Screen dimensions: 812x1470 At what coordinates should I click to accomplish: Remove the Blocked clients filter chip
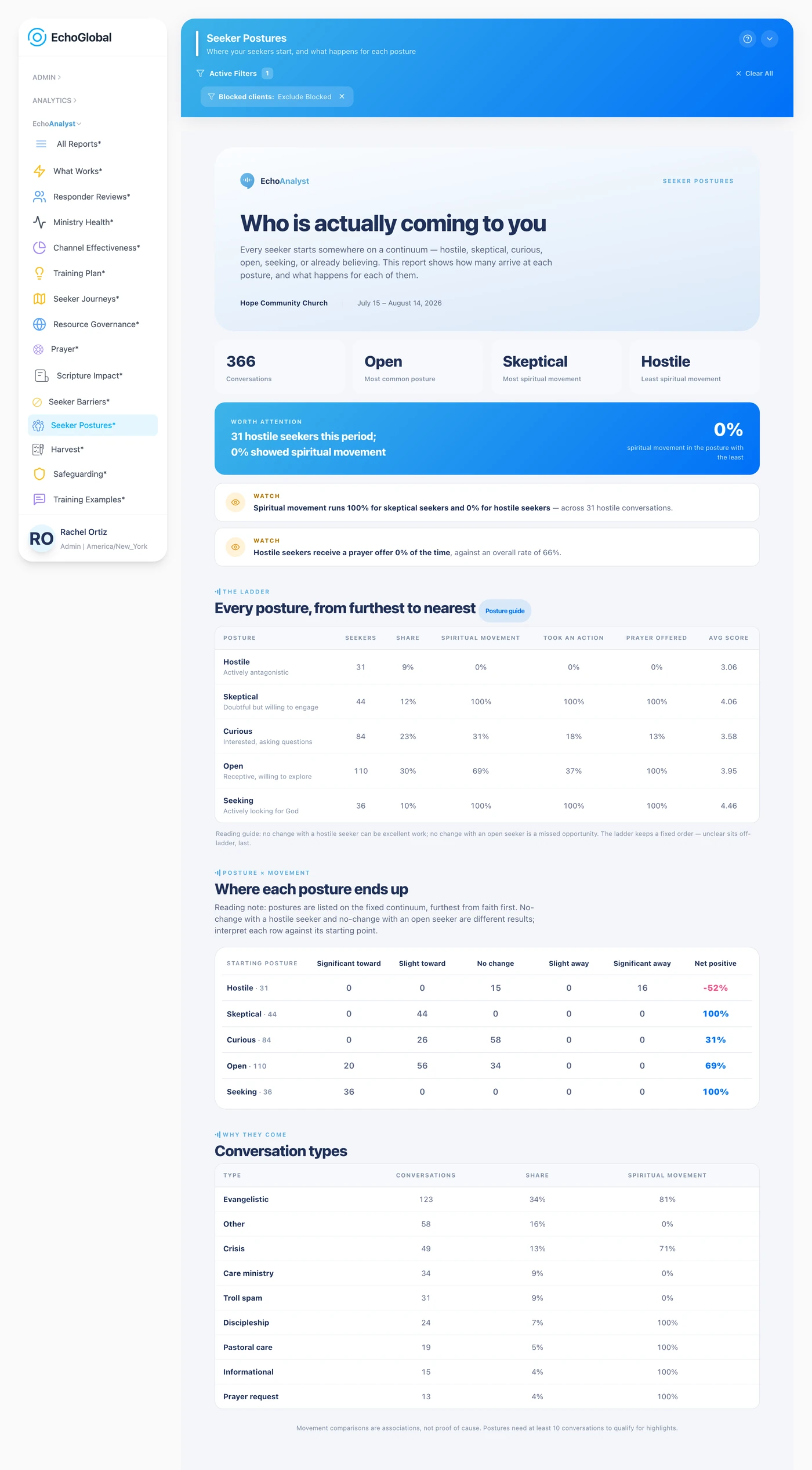click(342, 97)
